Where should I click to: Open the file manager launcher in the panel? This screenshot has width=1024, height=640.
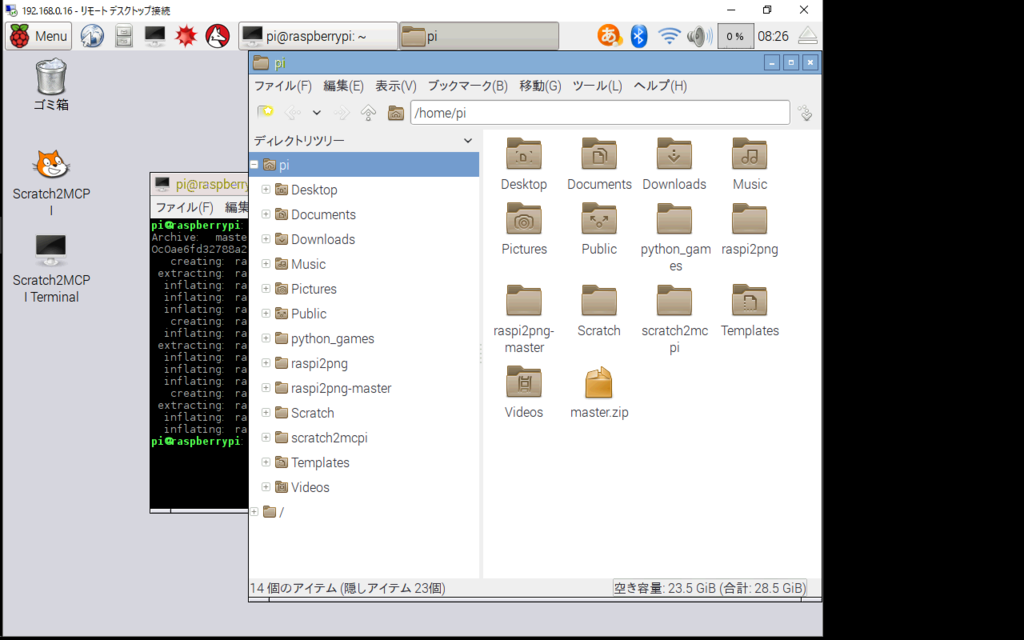(123, 36)
